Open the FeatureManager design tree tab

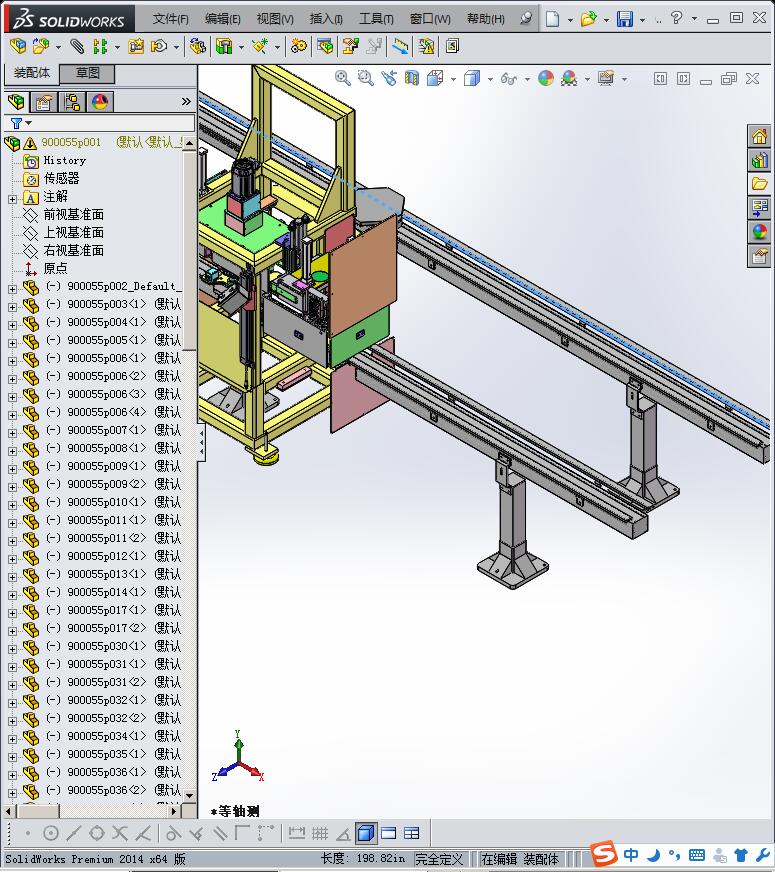pos(17,102)
